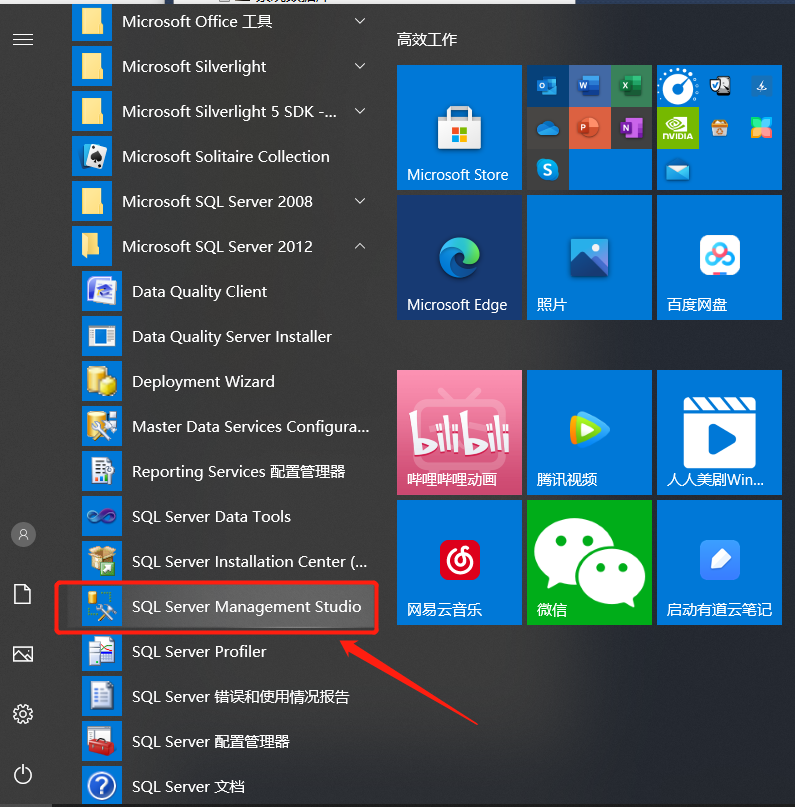
Task: Open OneDrive from the Office tile group
Action: [x=547, y=128]
